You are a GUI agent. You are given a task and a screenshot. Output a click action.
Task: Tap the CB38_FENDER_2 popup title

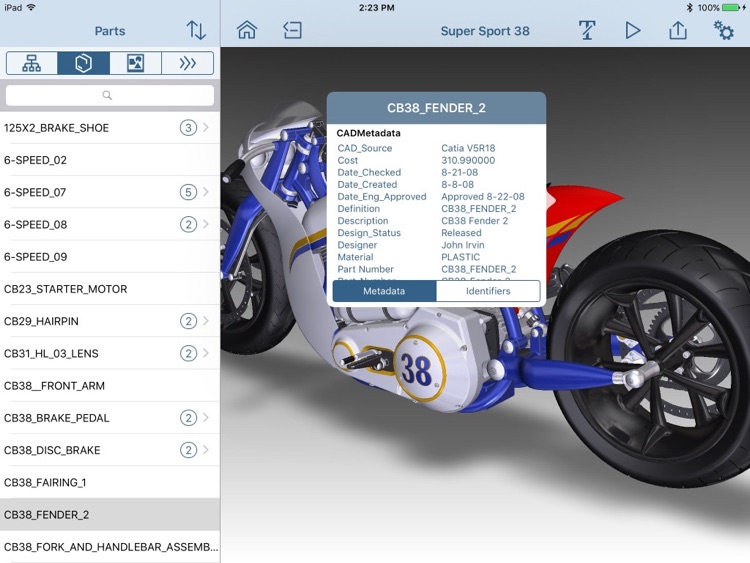click(x=436, y=108)
